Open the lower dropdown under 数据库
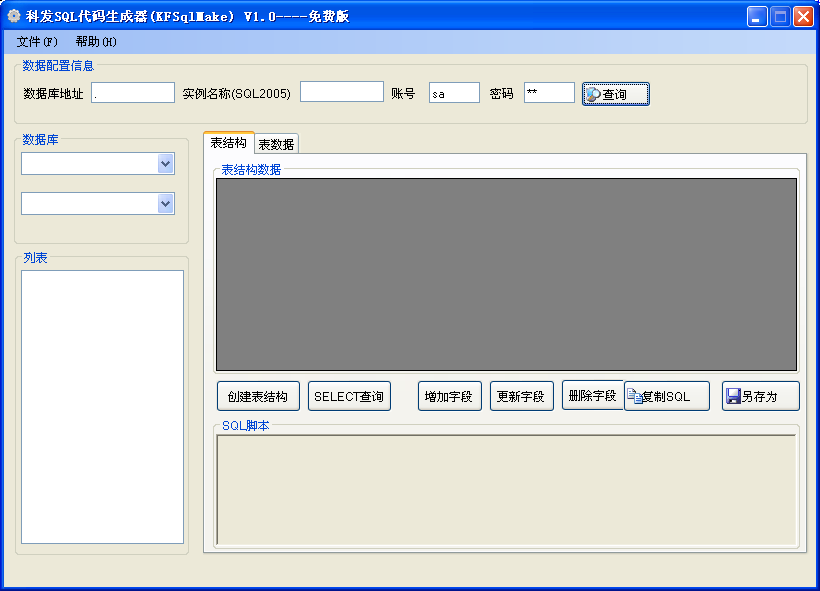 click(x=167, y=203)
